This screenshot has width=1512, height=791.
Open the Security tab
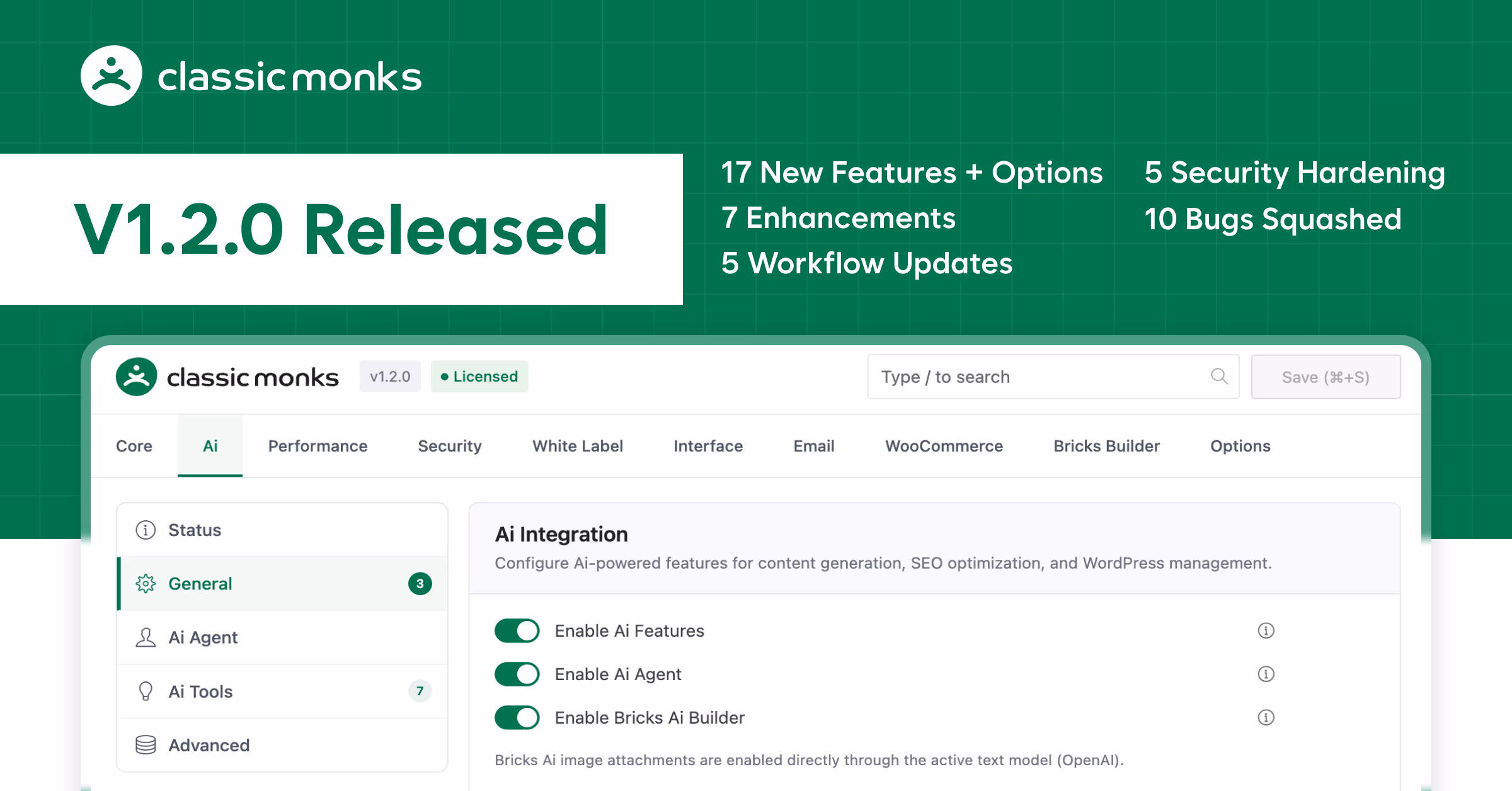[x=450, y=446]
